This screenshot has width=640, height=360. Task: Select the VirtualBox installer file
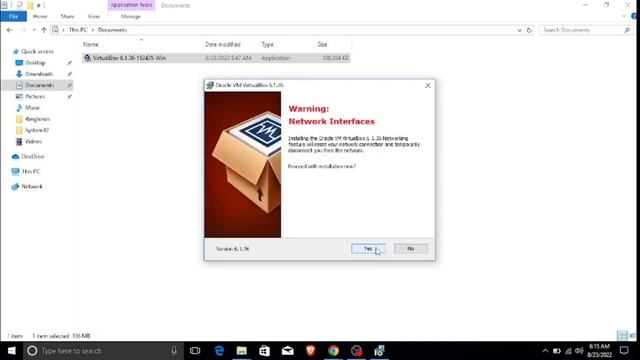tap(216, 58)
